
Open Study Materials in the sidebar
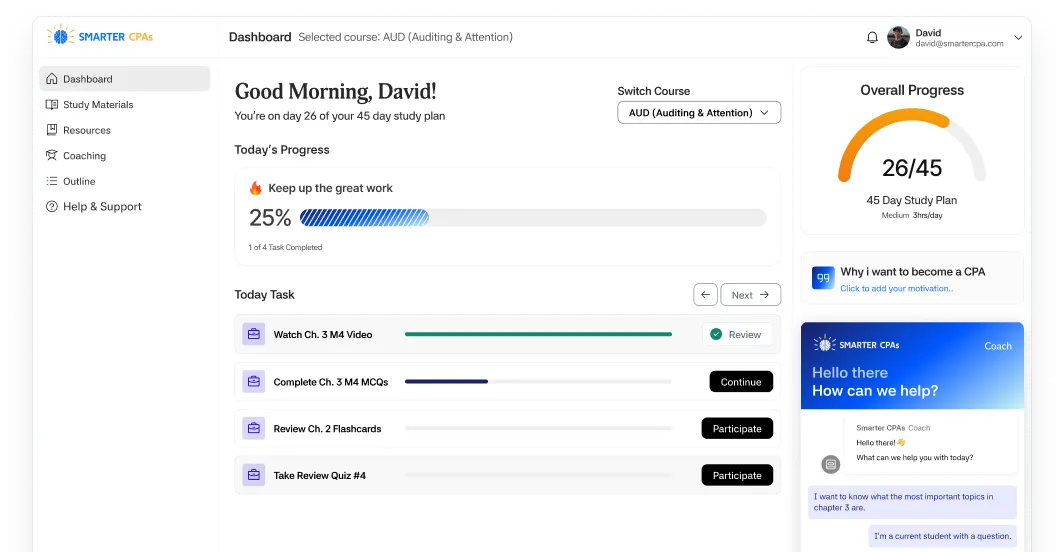coord(97,105)
